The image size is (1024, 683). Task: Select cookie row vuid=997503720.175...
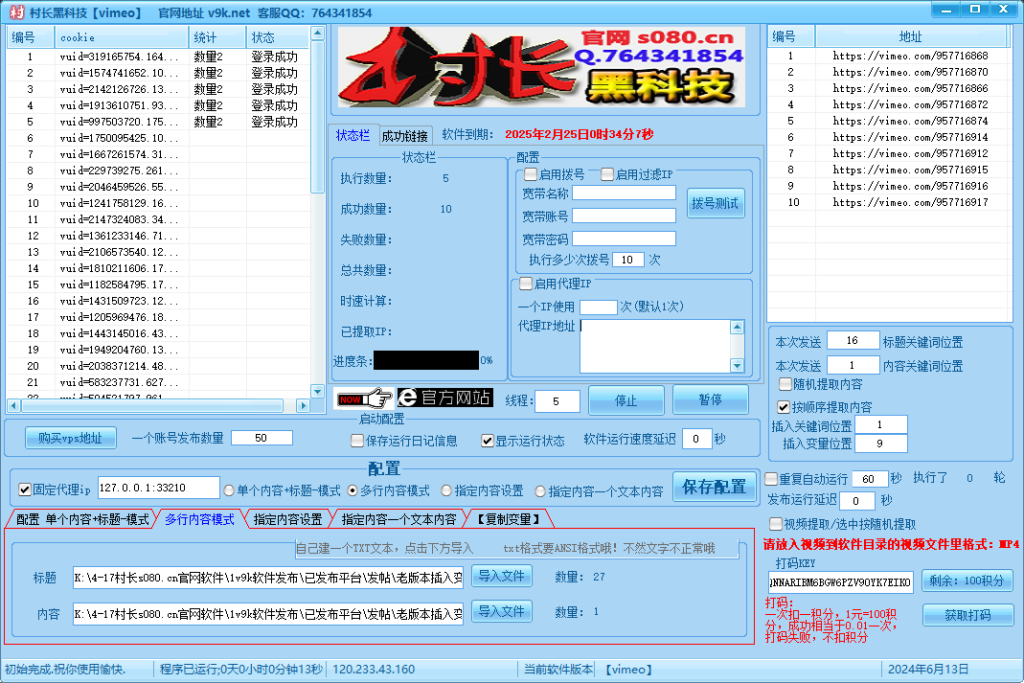158,122
